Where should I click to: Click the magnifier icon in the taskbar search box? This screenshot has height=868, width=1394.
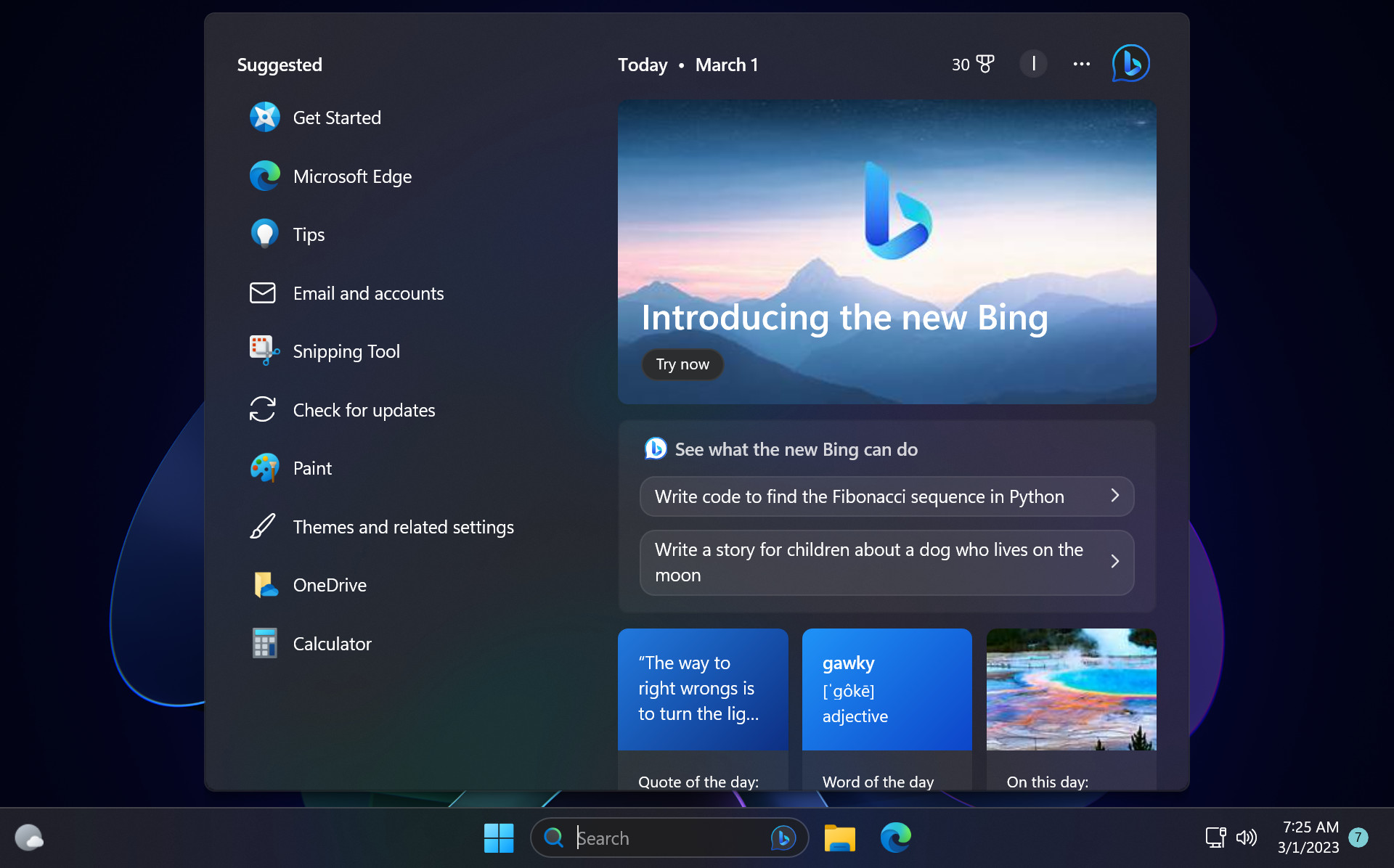554,838
